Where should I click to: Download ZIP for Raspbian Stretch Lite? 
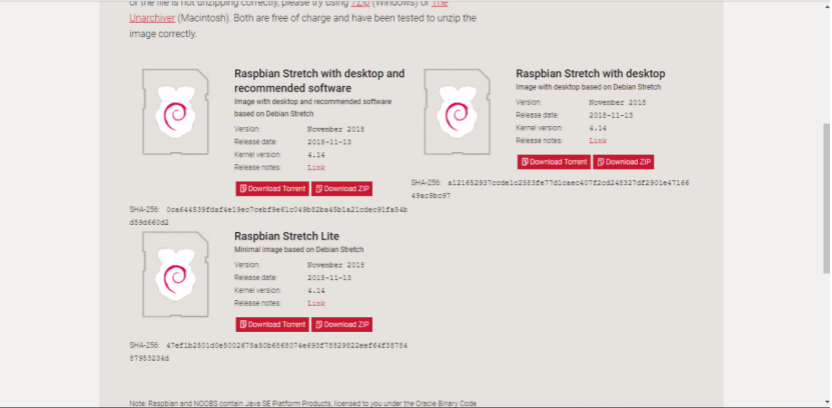point(342,324)
